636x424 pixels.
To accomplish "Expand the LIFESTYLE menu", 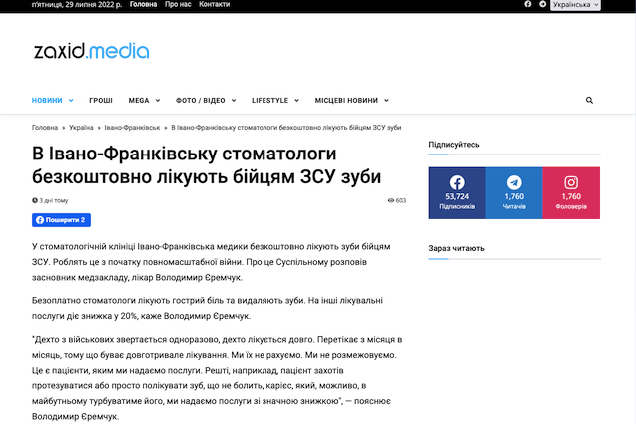I will click(x=275, y=101).
